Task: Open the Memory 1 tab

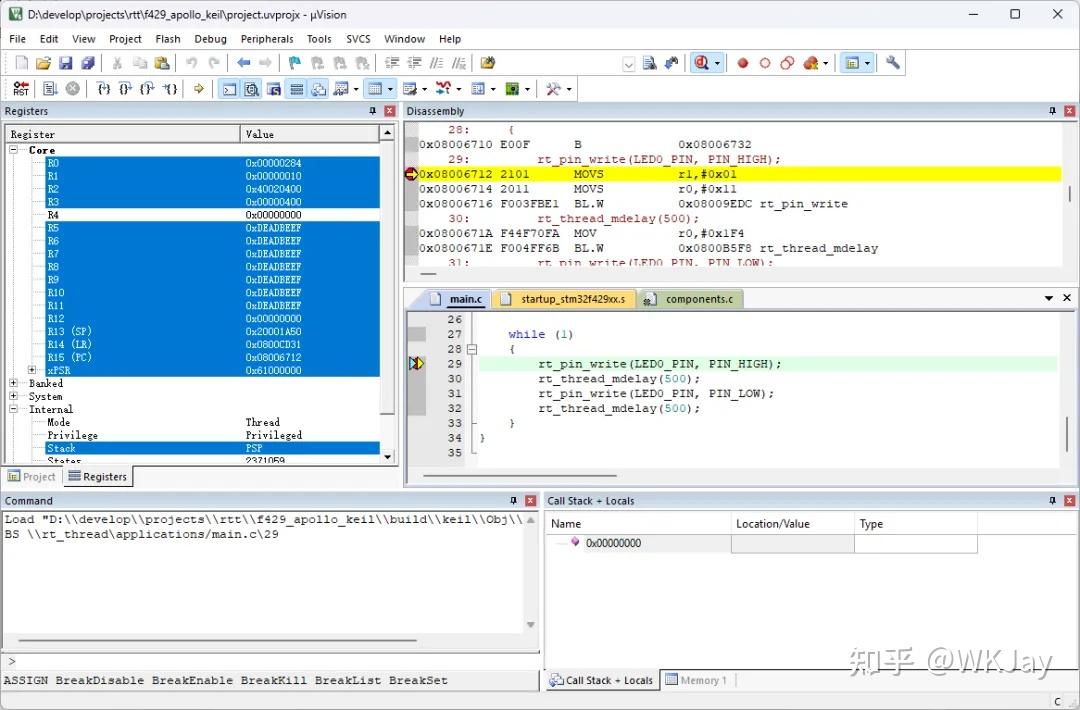Action: tap(698, 680)
